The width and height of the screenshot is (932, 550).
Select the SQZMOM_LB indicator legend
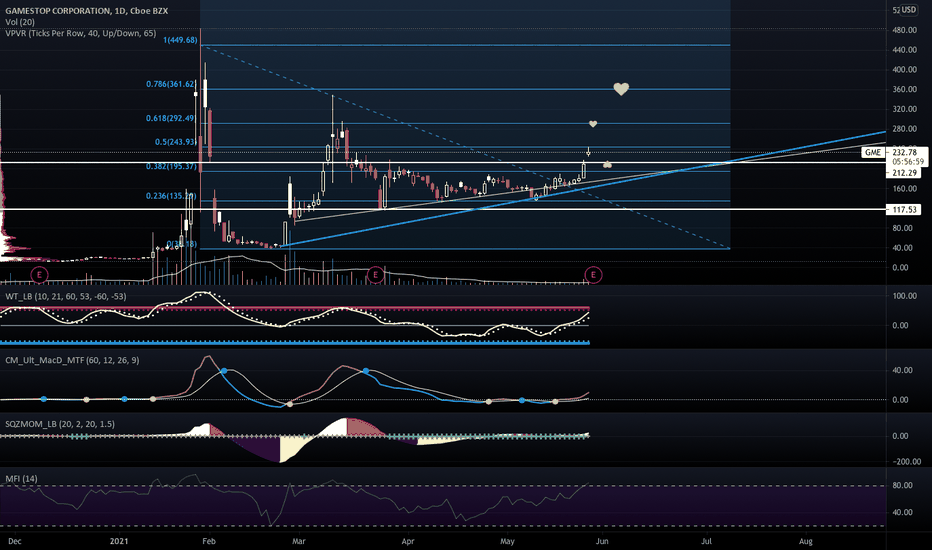pyautogui.click(x=59, y=424)
